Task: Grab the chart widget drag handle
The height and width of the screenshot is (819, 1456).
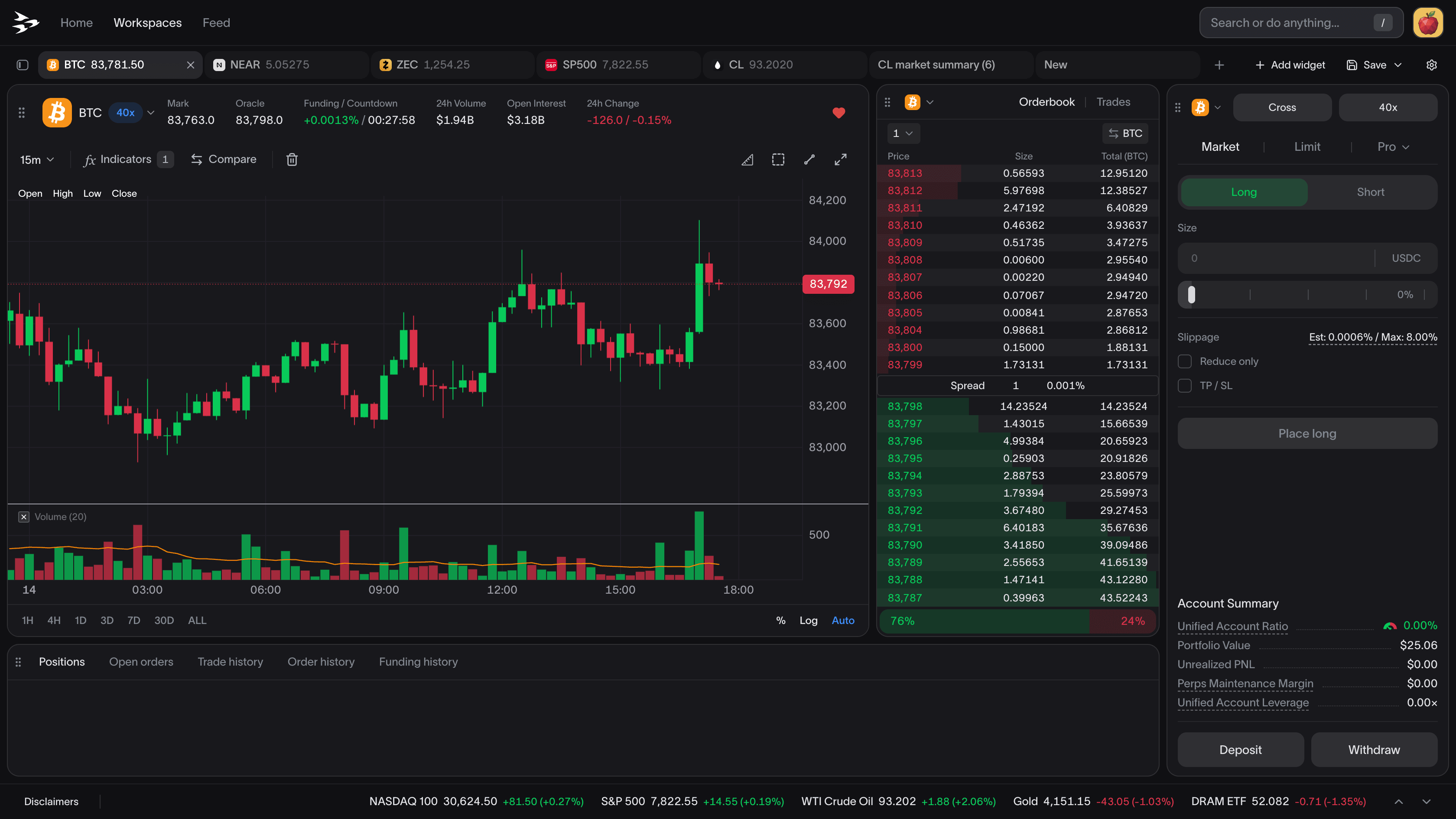Action: tap(22, 113)
